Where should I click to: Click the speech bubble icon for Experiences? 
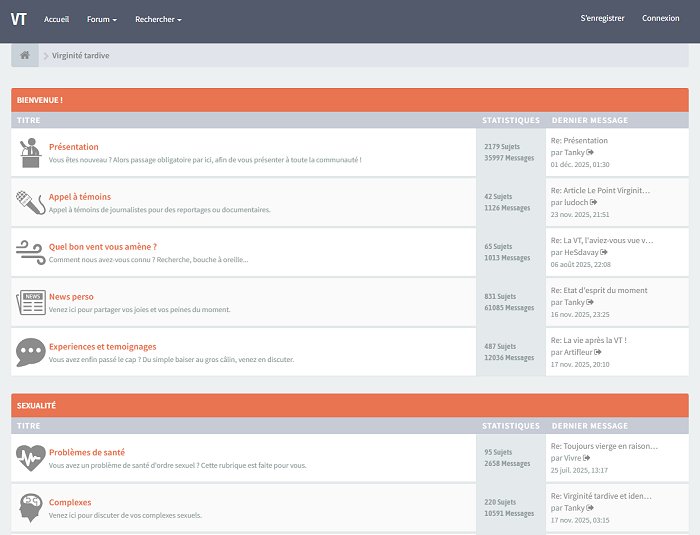(30, 352)
